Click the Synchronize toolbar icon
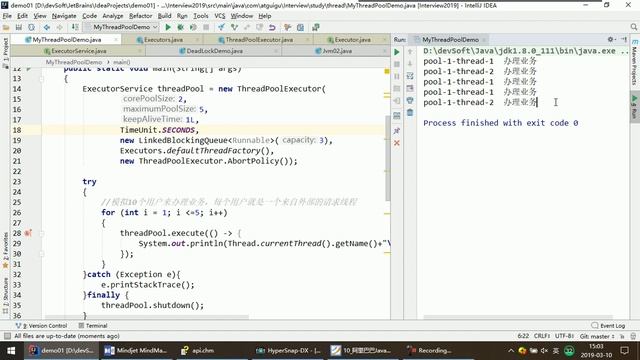The width and height of the screenshot is (640, 360). (31, 27)
